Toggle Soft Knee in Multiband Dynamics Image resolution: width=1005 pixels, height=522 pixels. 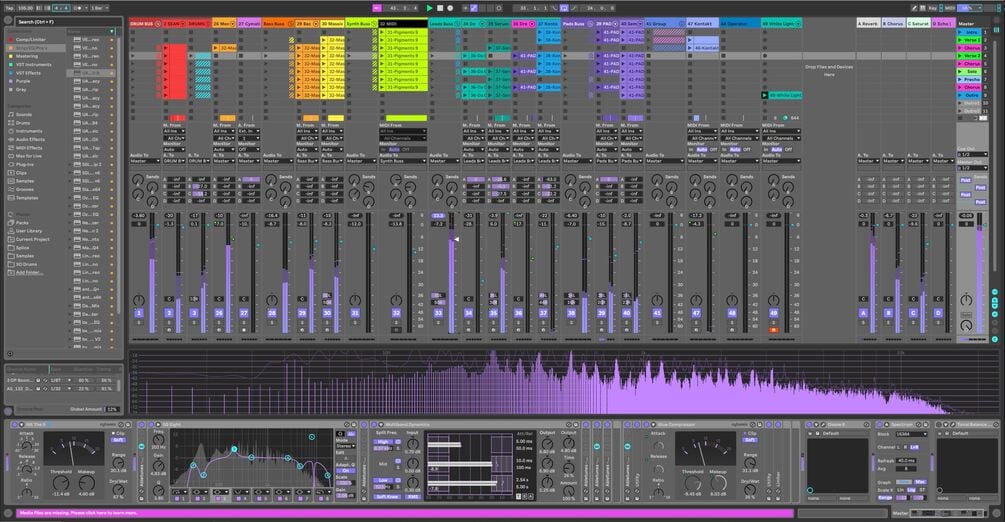pos(388,497)
